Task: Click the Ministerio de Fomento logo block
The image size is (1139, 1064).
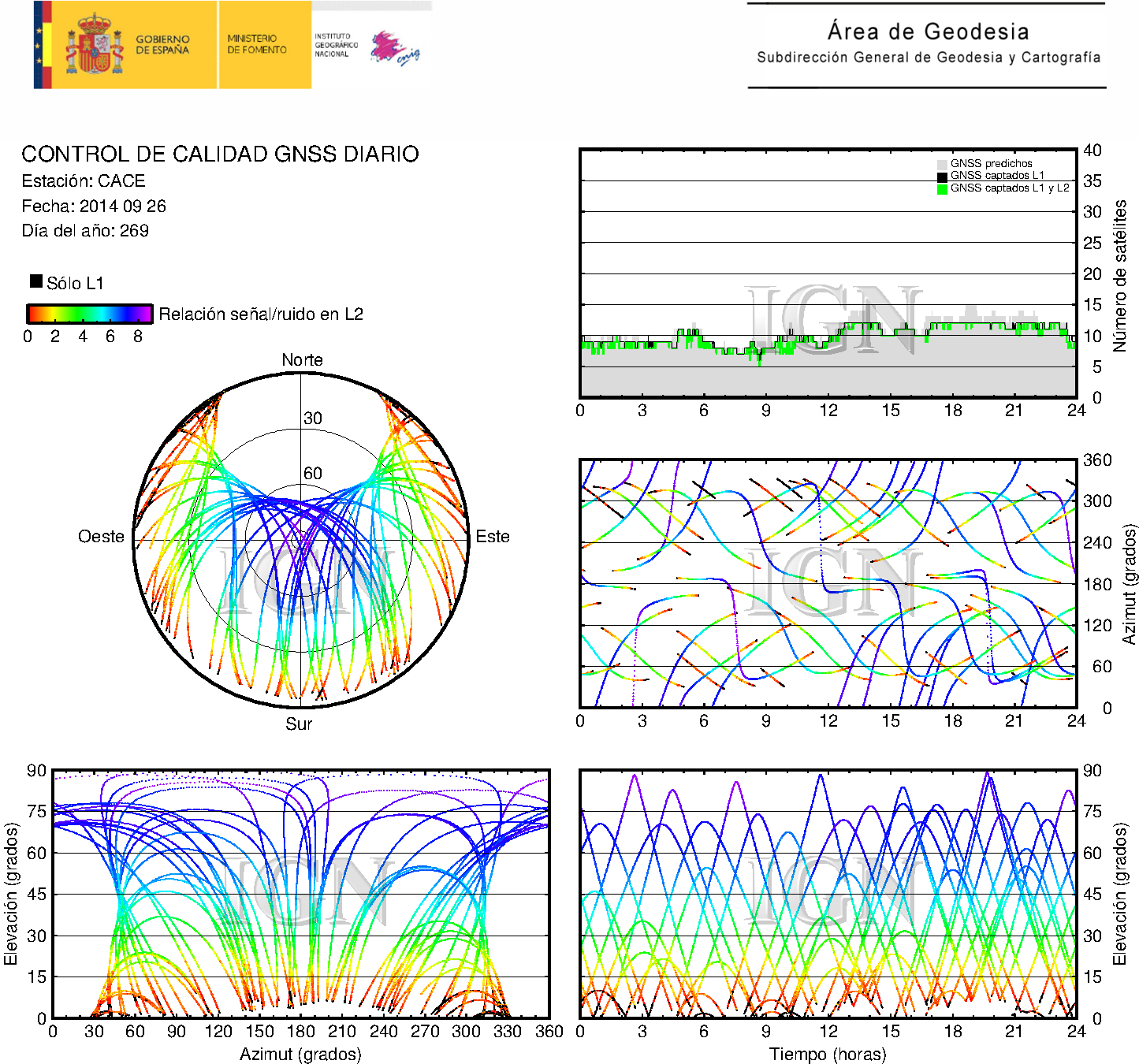Action: tap(257, 44)
